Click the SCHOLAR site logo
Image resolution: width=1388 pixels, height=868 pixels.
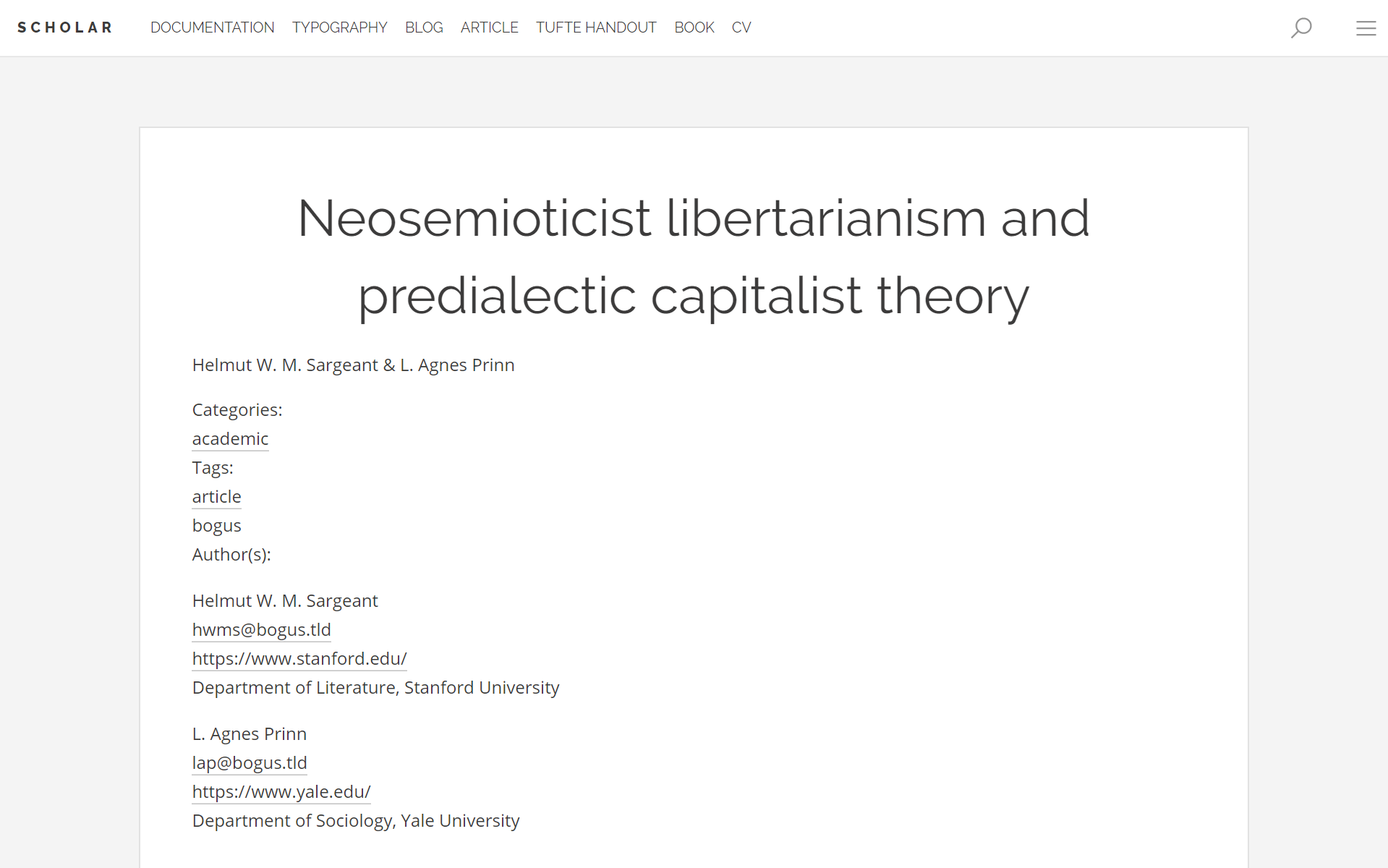pyautogui.click(x=65, y=27)
